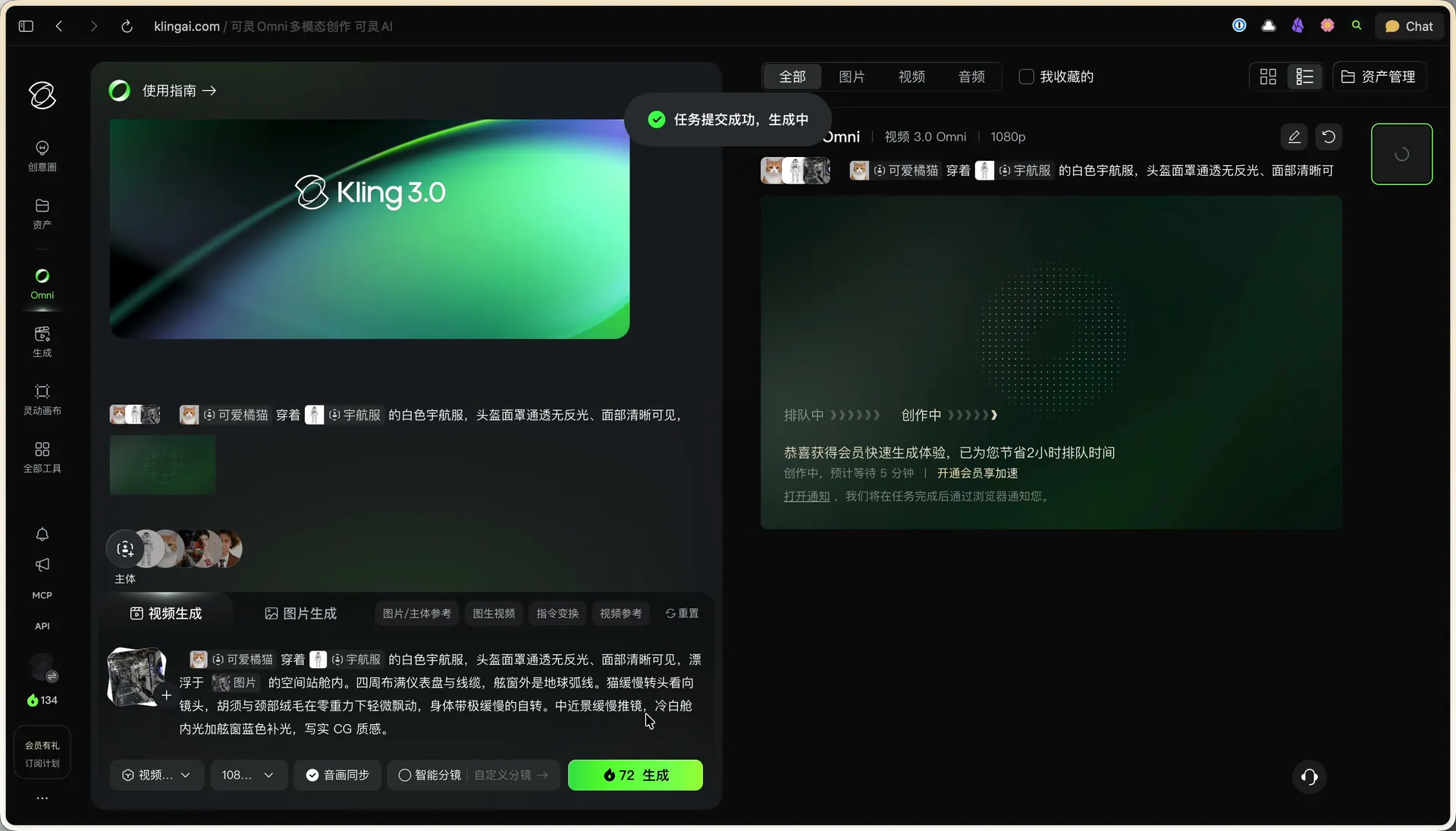Screen dimensions: 1456x831
Task: Switch to 图片 filter tab
Action: pyautogui.click(x=852, y=77)
